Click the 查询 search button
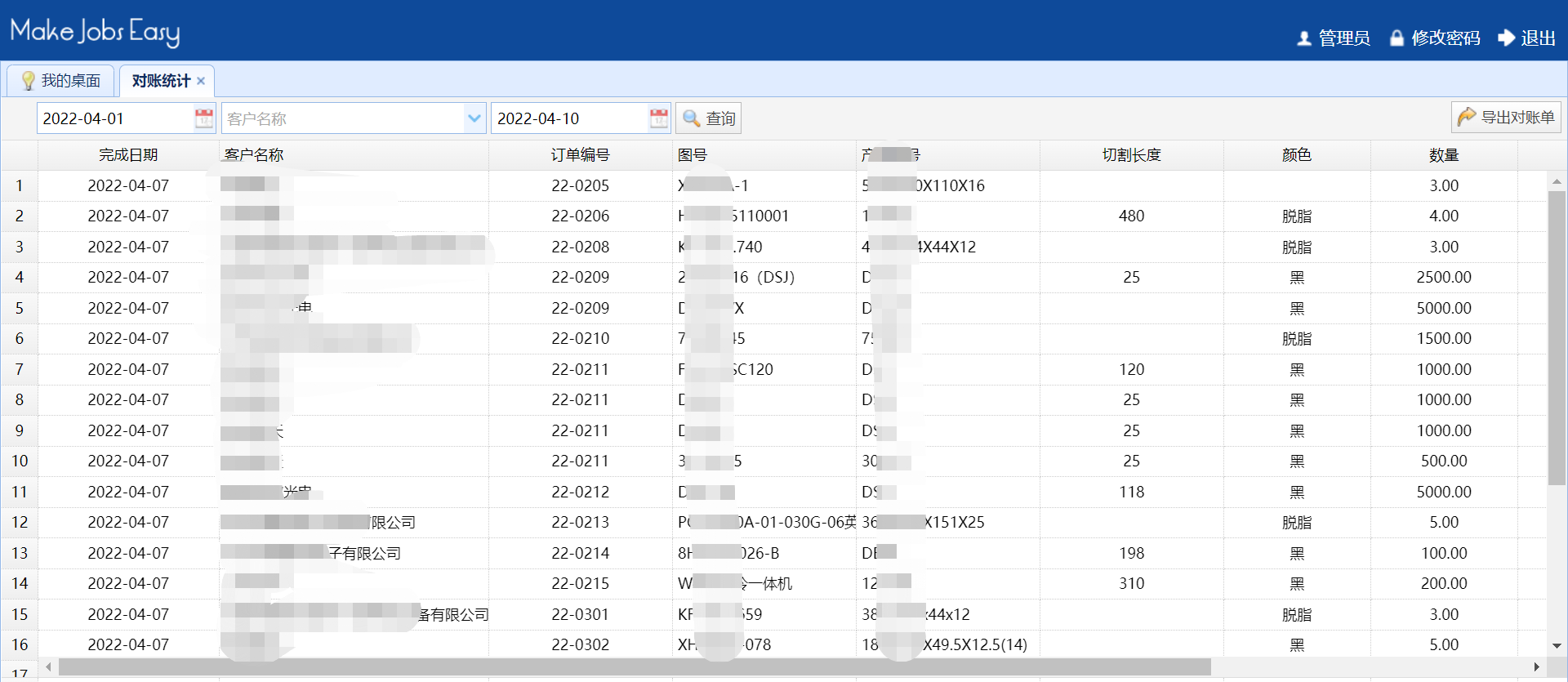This screenshot has height=682, width=1568. click(x=709, y=118)
